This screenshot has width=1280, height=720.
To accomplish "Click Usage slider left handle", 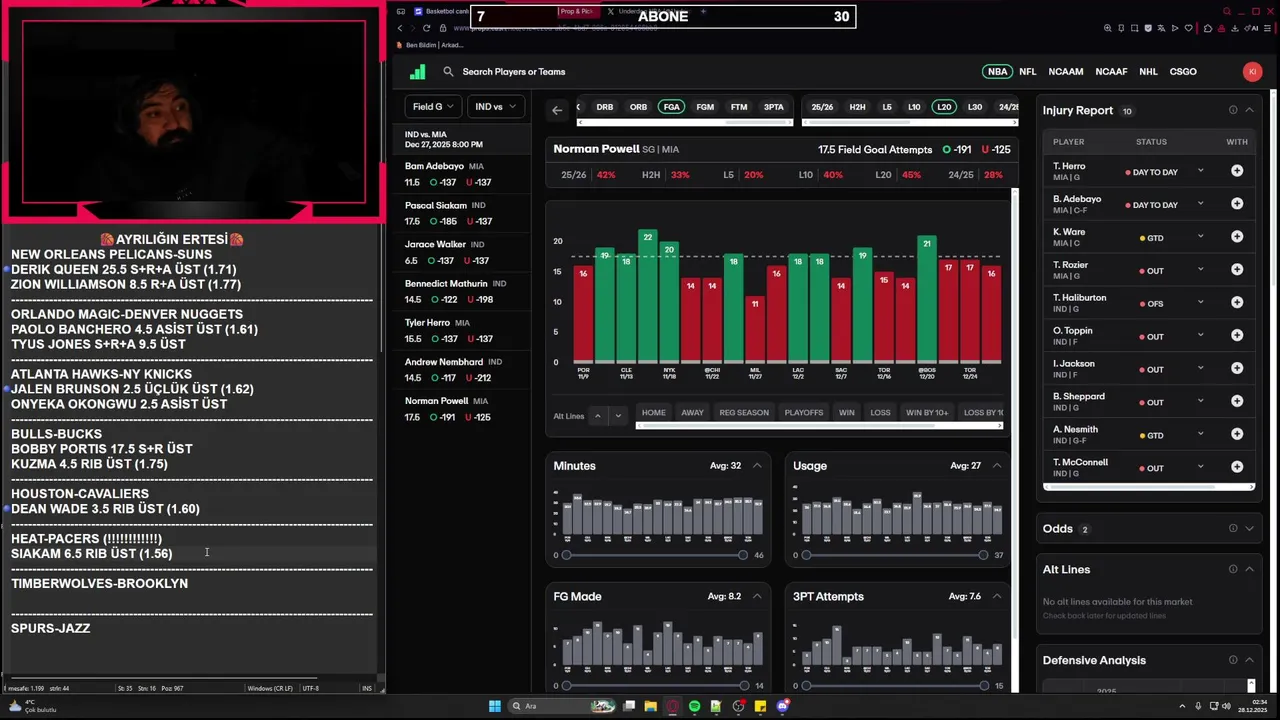I will click(806, 555).
